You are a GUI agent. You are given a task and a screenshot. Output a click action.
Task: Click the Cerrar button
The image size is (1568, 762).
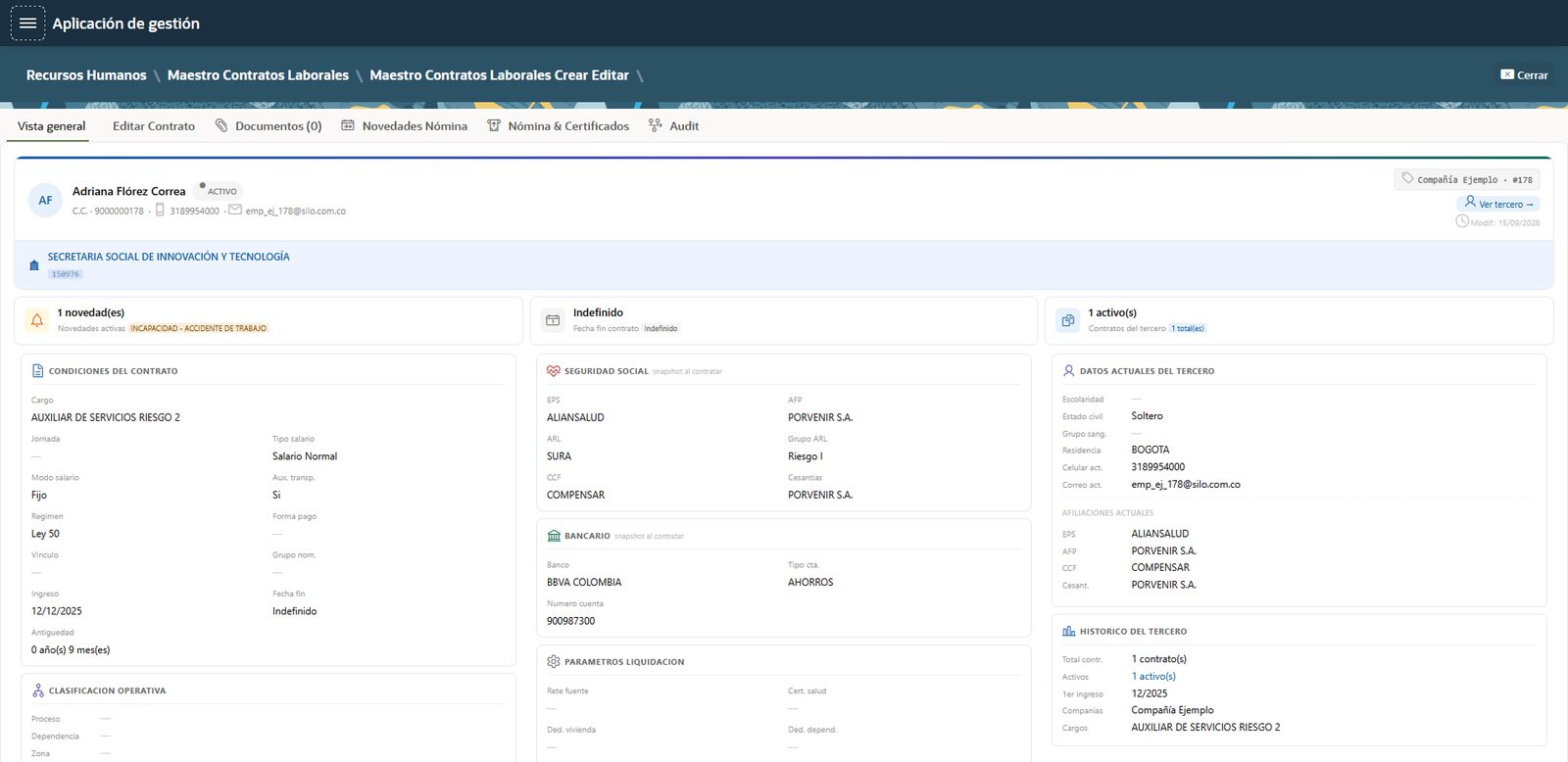[x=1524, y=74]
